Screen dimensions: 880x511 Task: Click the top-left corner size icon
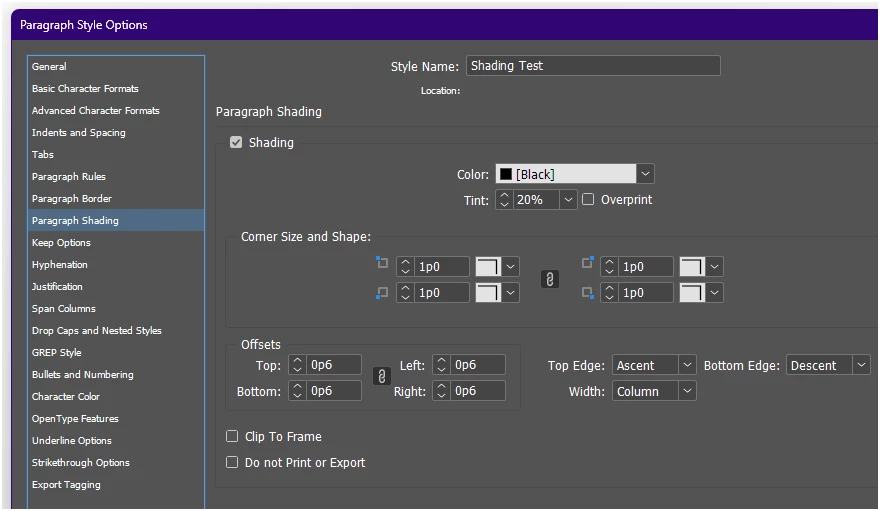click(382, 263)
